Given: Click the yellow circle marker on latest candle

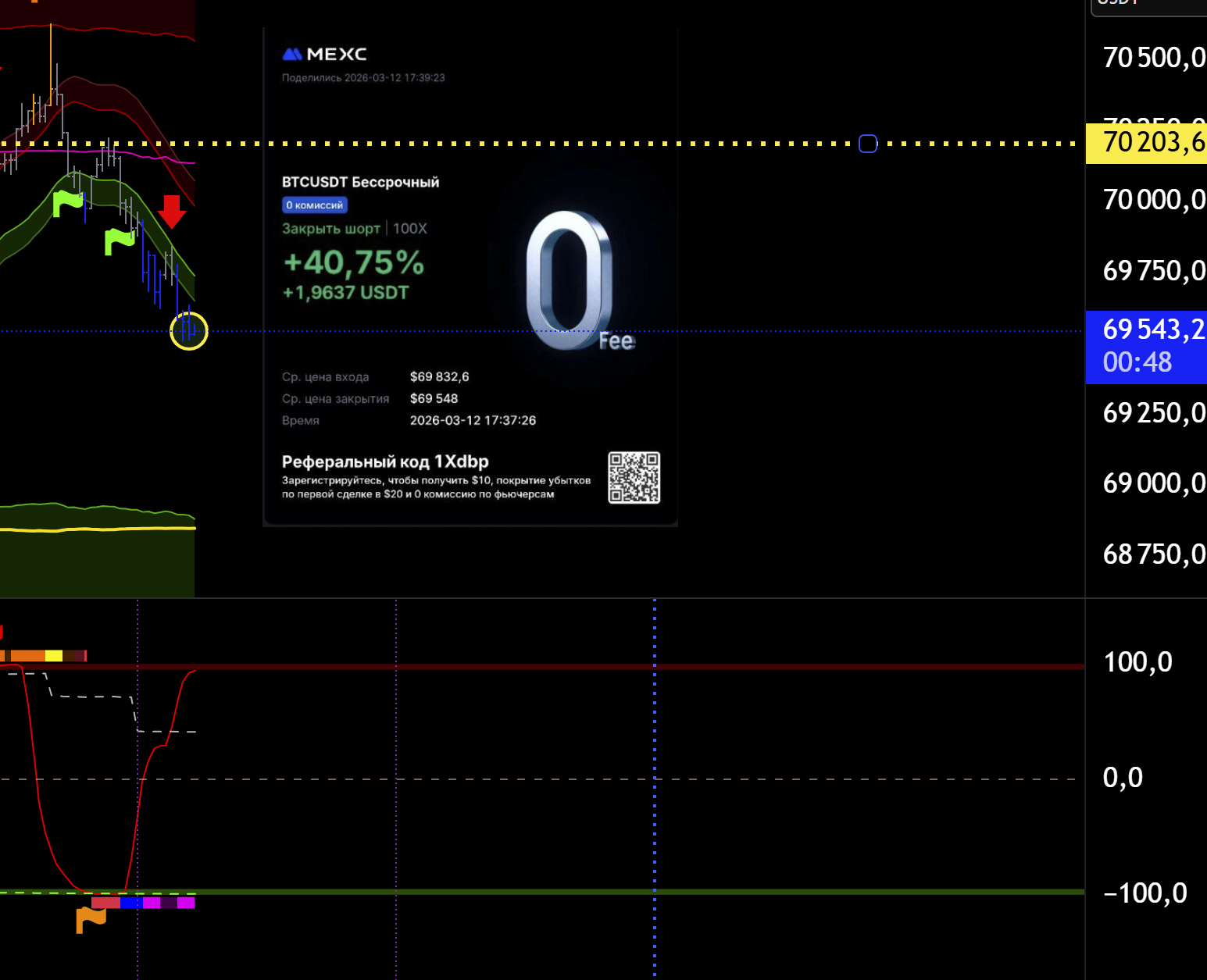Looking at the screenshot, I should point(189,331).
